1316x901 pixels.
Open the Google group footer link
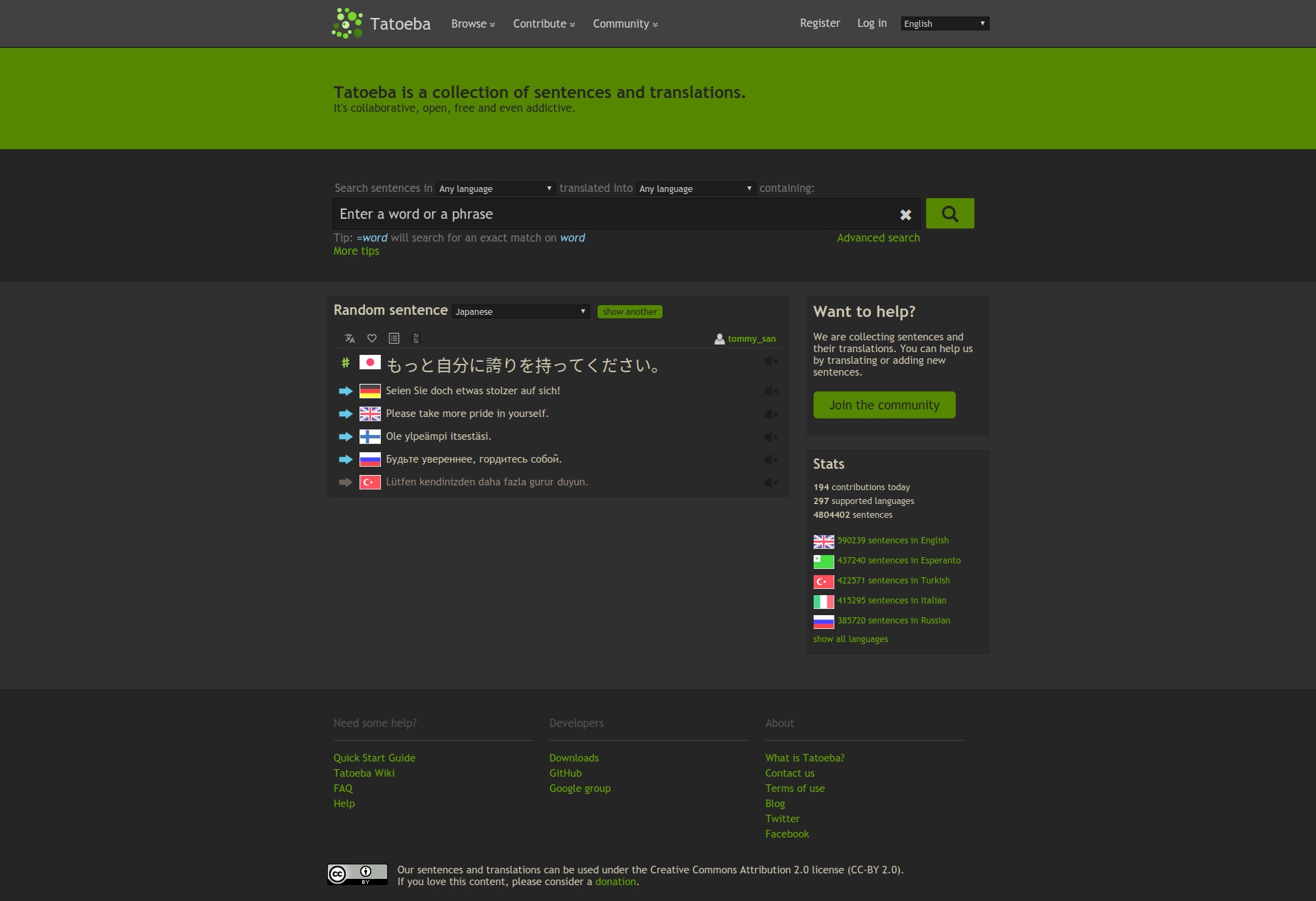[x=580, y=788]
